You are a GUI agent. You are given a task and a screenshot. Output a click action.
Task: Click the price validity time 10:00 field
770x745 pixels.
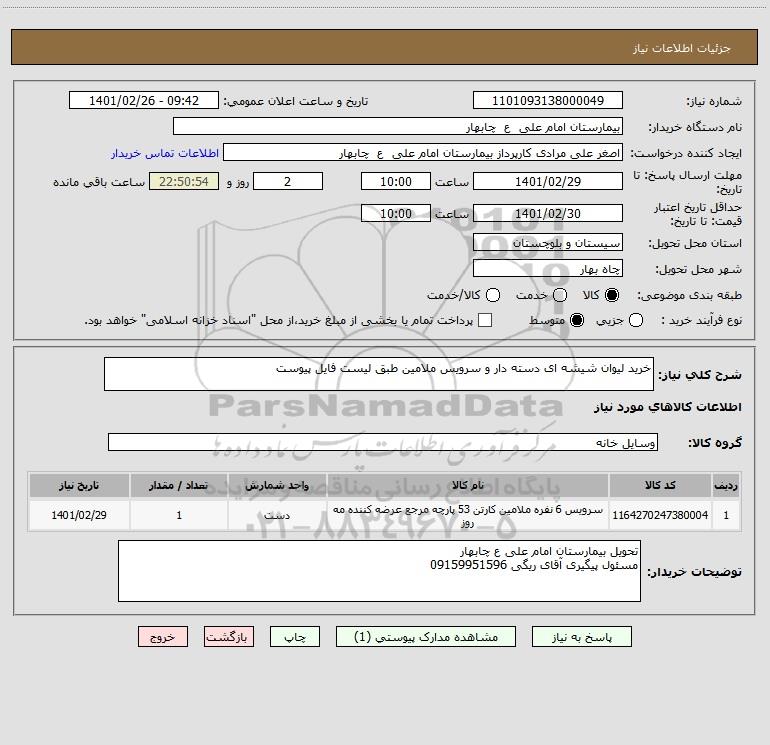pyautogui.click(x=396, y=213)
